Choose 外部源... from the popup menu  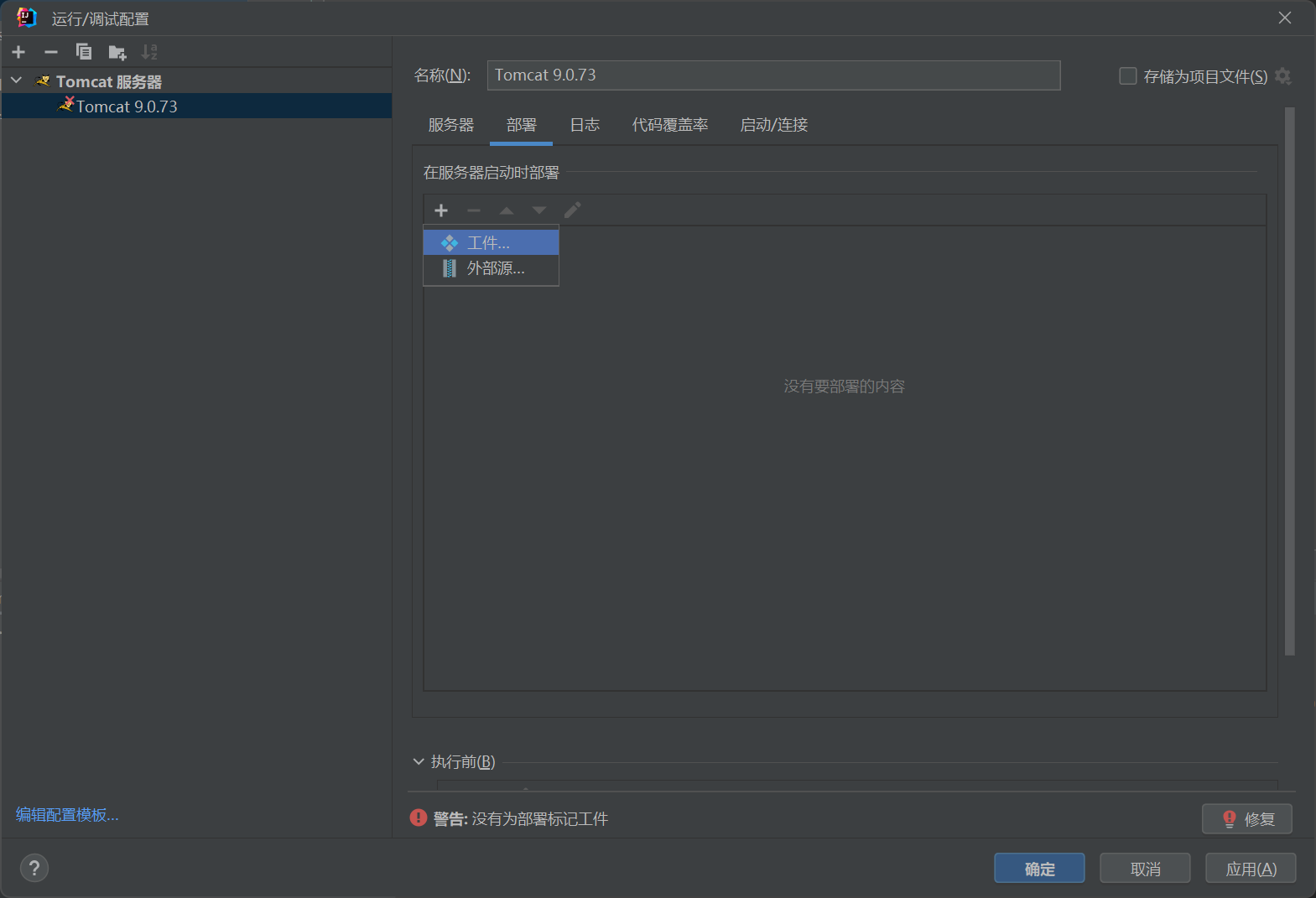click(x=492, y=268)
